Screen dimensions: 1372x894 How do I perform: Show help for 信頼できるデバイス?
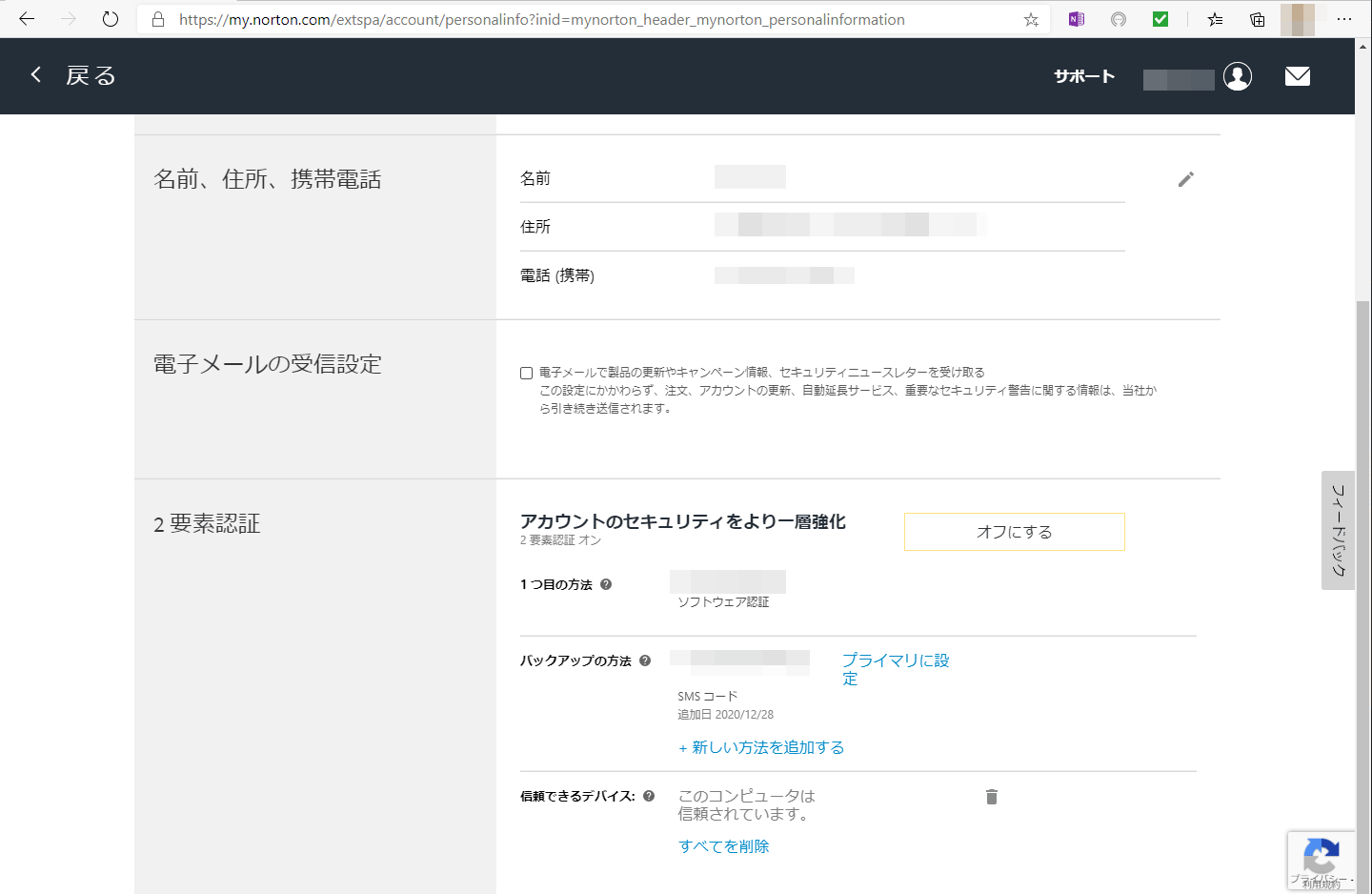click(649, 796)
